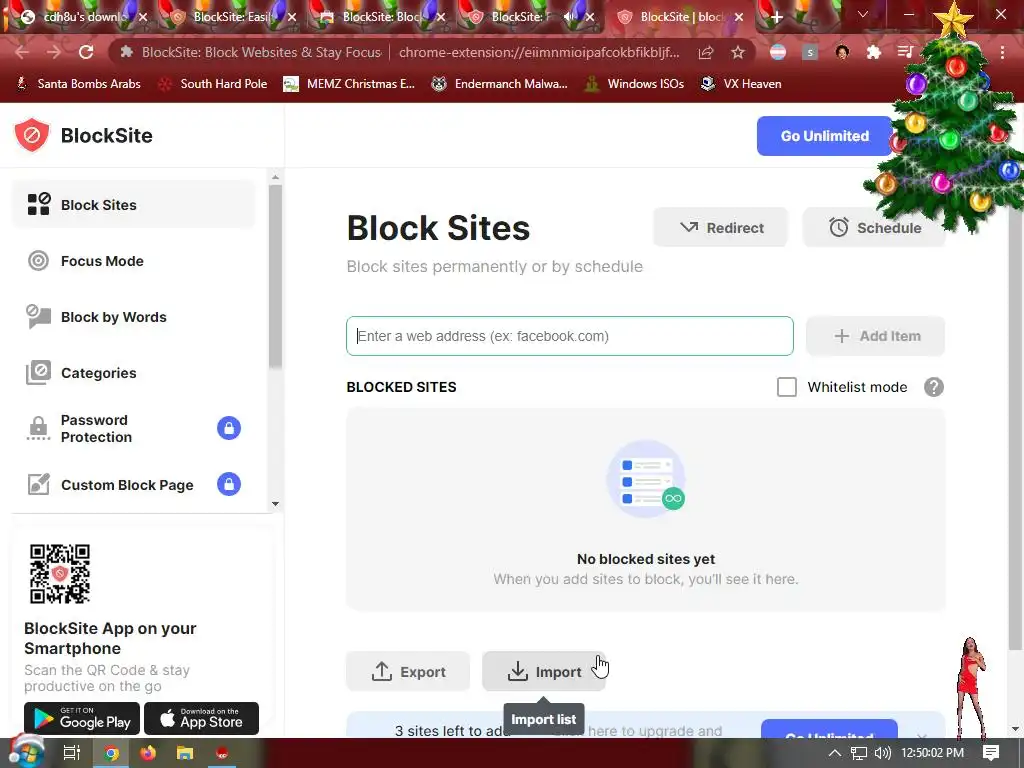The image size is (1024, 768).
Task: Click the Schedule button
Action: (x=874, y=227)
